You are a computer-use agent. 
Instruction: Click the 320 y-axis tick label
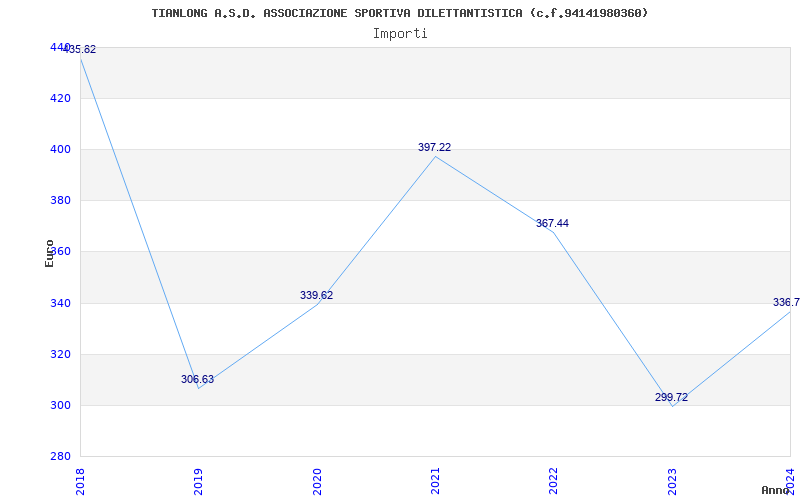(x=60, y=355)
